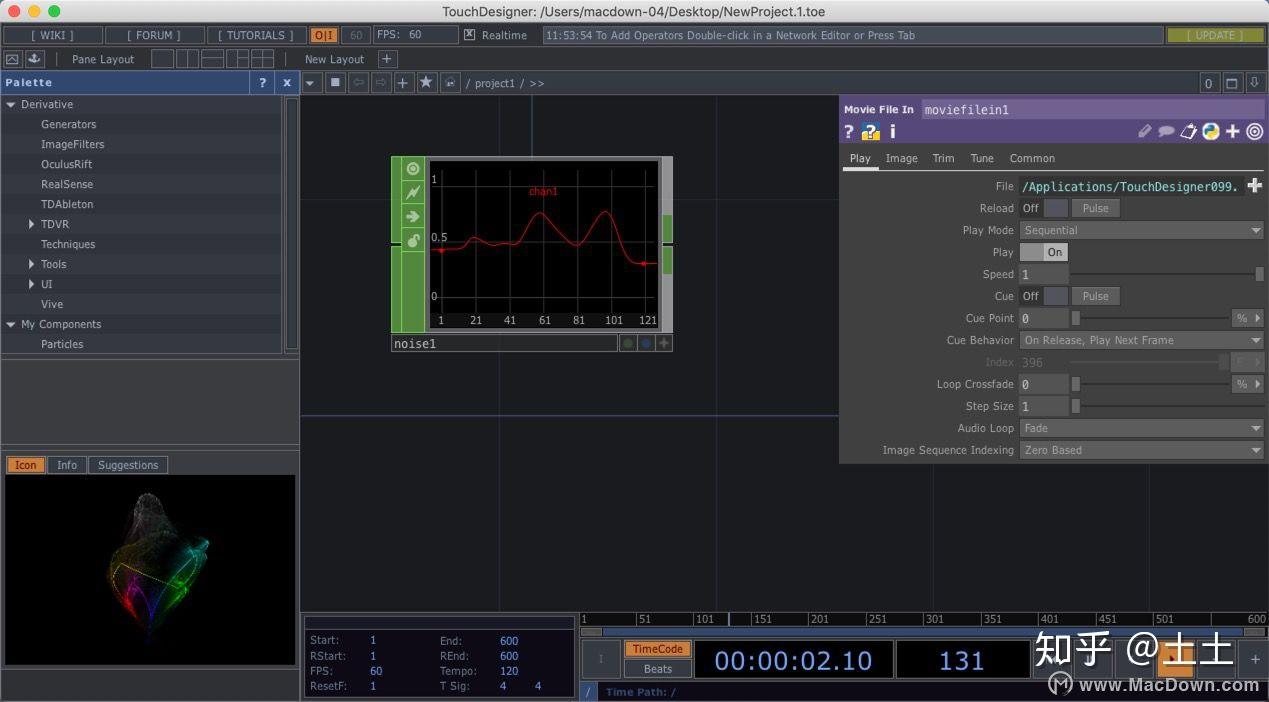Open the Python help icon for moviefilein1
1269x702 pixels.
pos(870,131)
